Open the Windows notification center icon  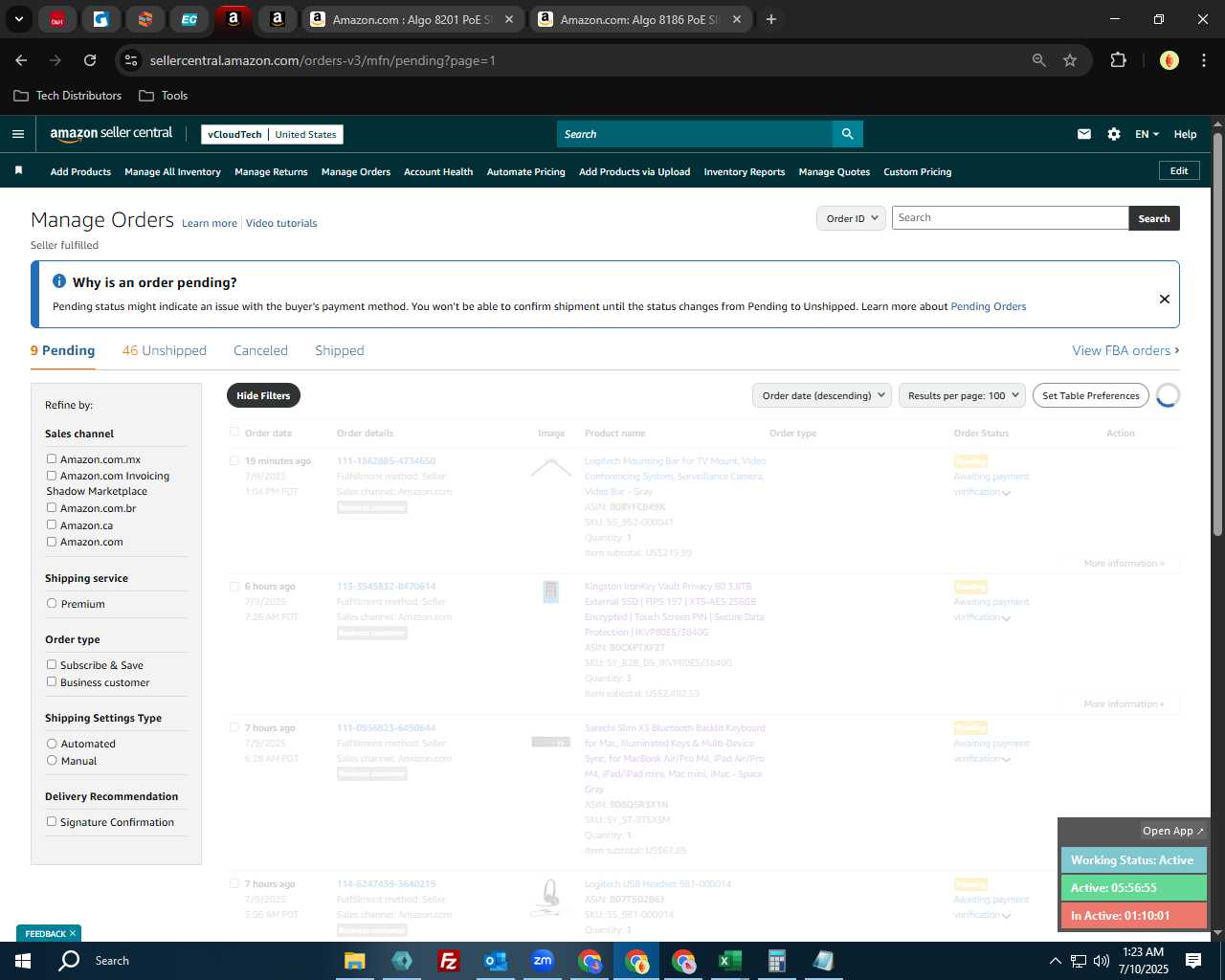[1193, 961]
